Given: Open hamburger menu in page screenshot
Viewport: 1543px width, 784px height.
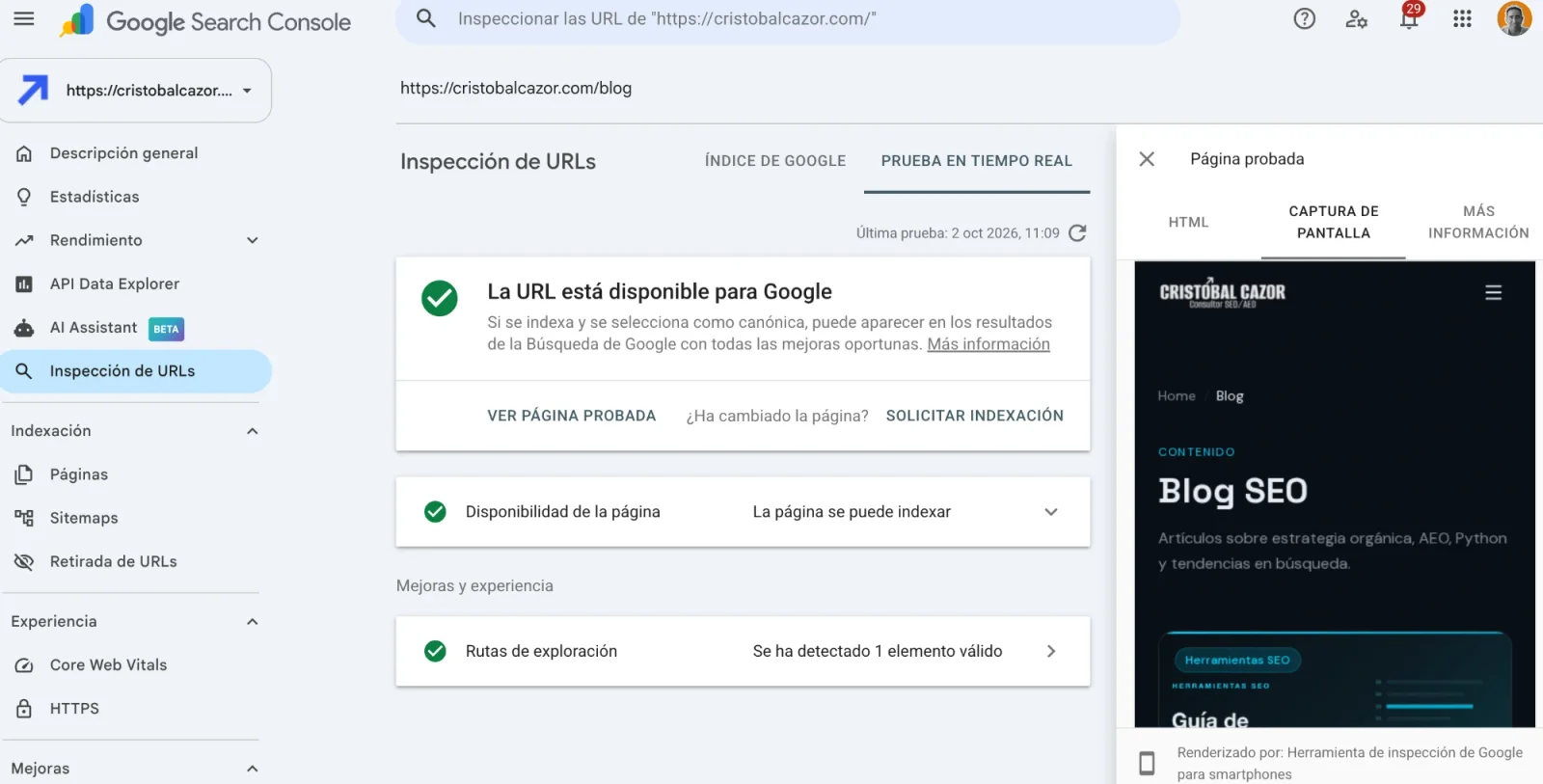Looking at the screenshot, I should [x=1493, y=292].
